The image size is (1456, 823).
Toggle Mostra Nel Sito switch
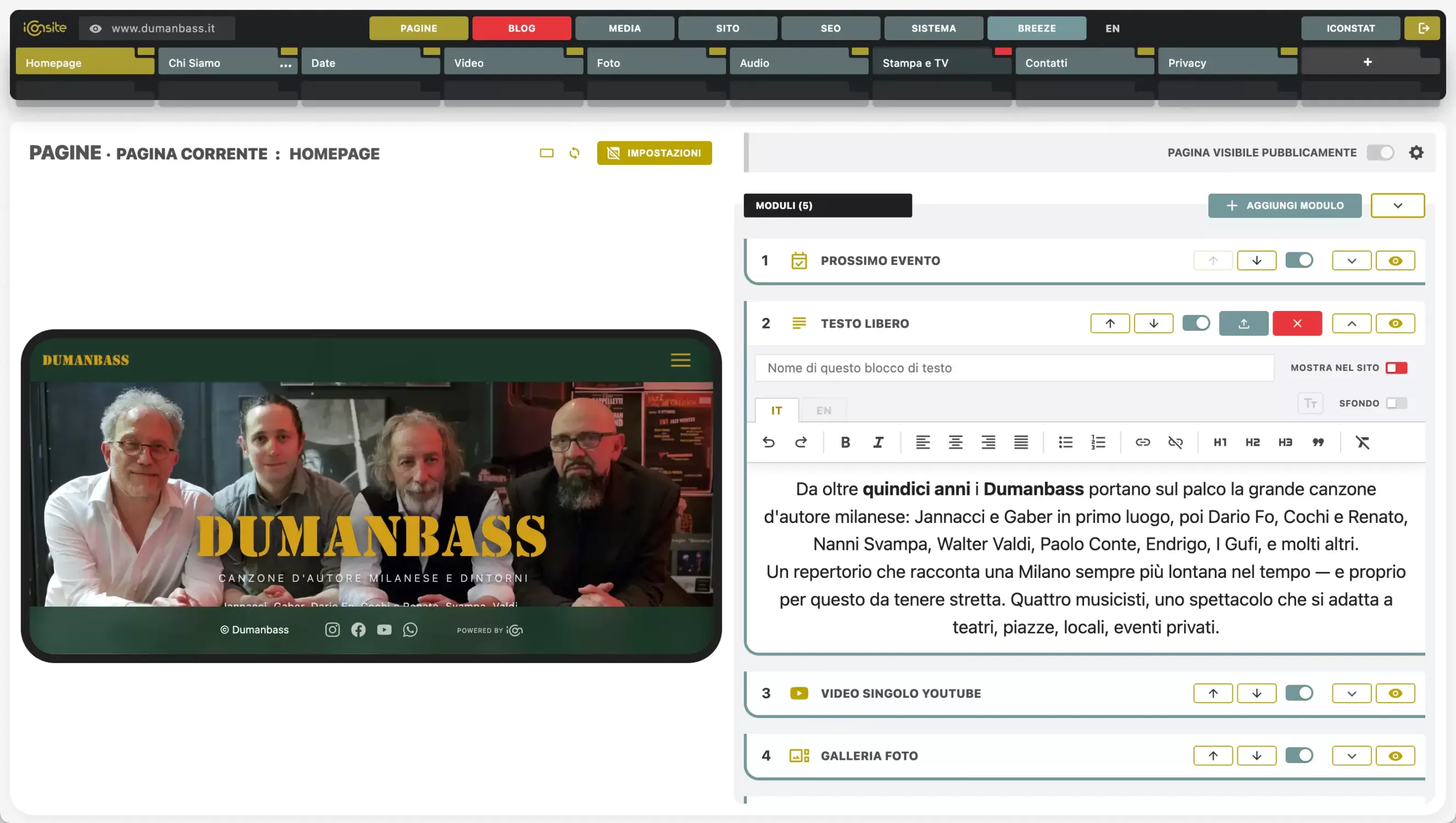click(1396, 368)
